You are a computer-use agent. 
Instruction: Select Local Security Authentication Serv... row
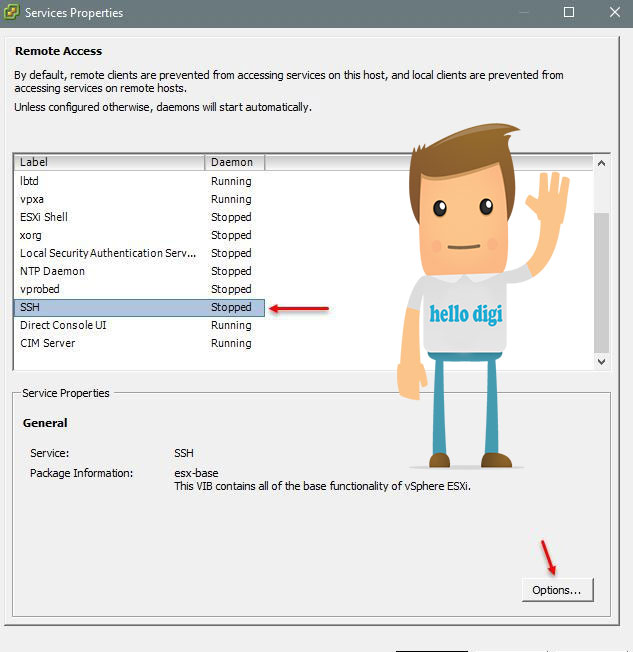coord(139,253)
